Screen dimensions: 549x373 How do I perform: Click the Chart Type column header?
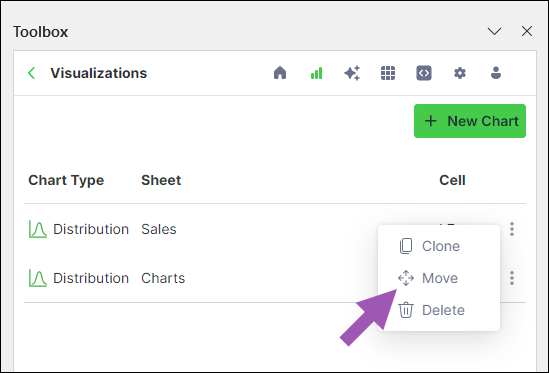(x=66, y=180)
